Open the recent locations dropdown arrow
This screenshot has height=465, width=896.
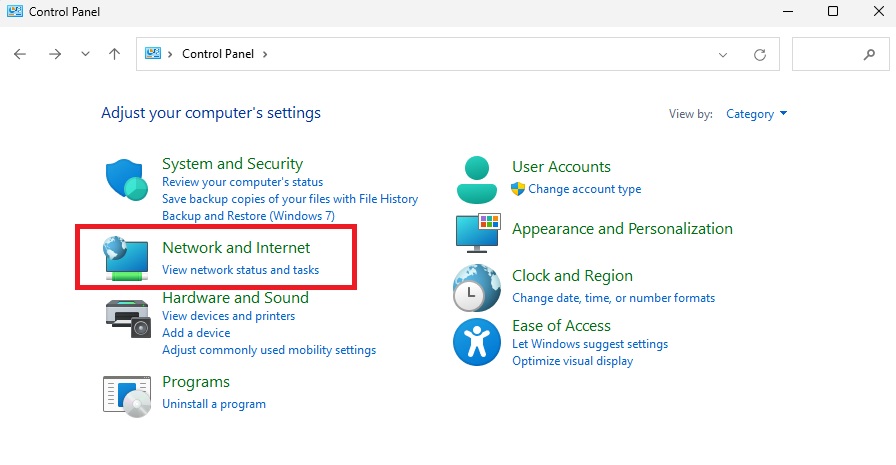click(85, 54)
